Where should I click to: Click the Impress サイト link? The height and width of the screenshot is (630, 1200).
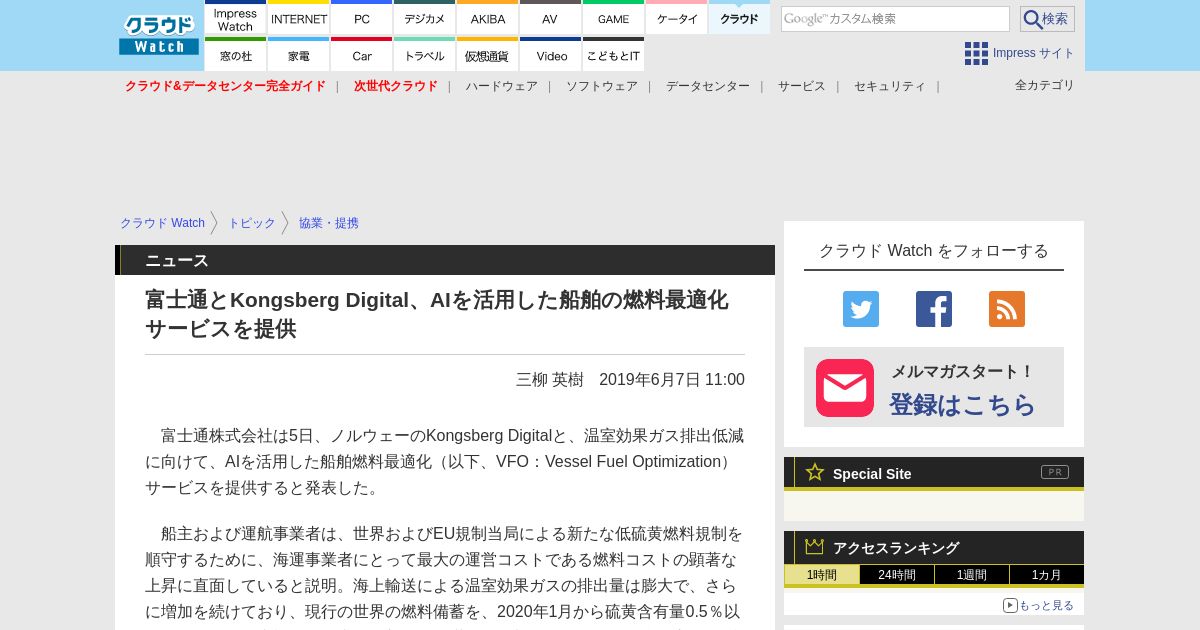[x=1034, y=53]
